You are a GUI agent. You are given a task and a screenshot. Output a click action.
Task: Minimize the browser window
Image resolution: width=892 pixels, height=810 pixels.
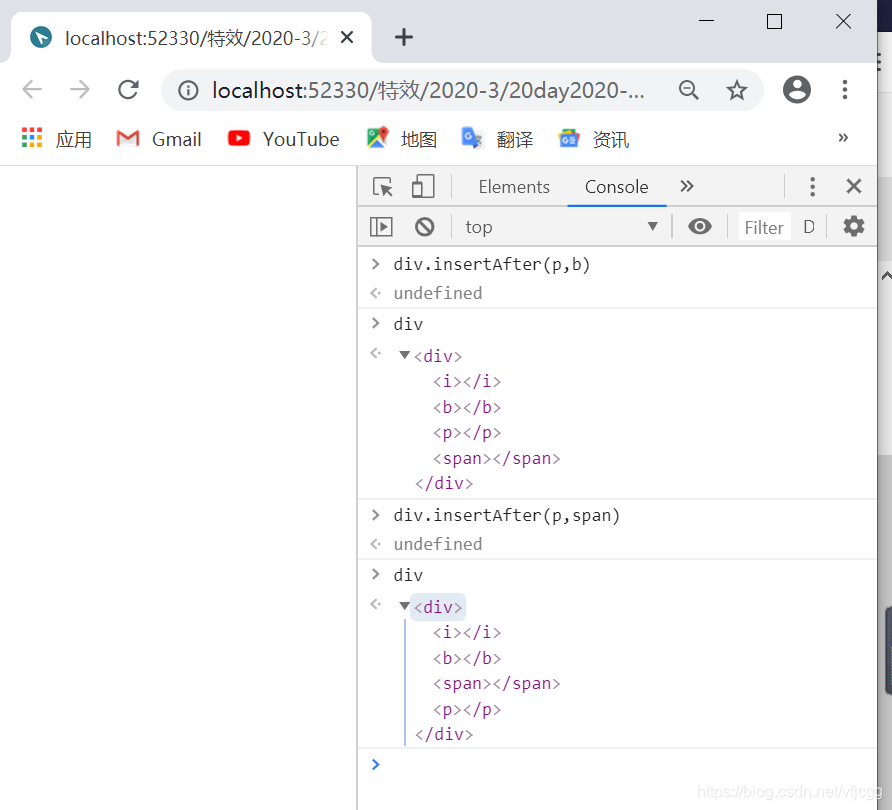(706, 22)
